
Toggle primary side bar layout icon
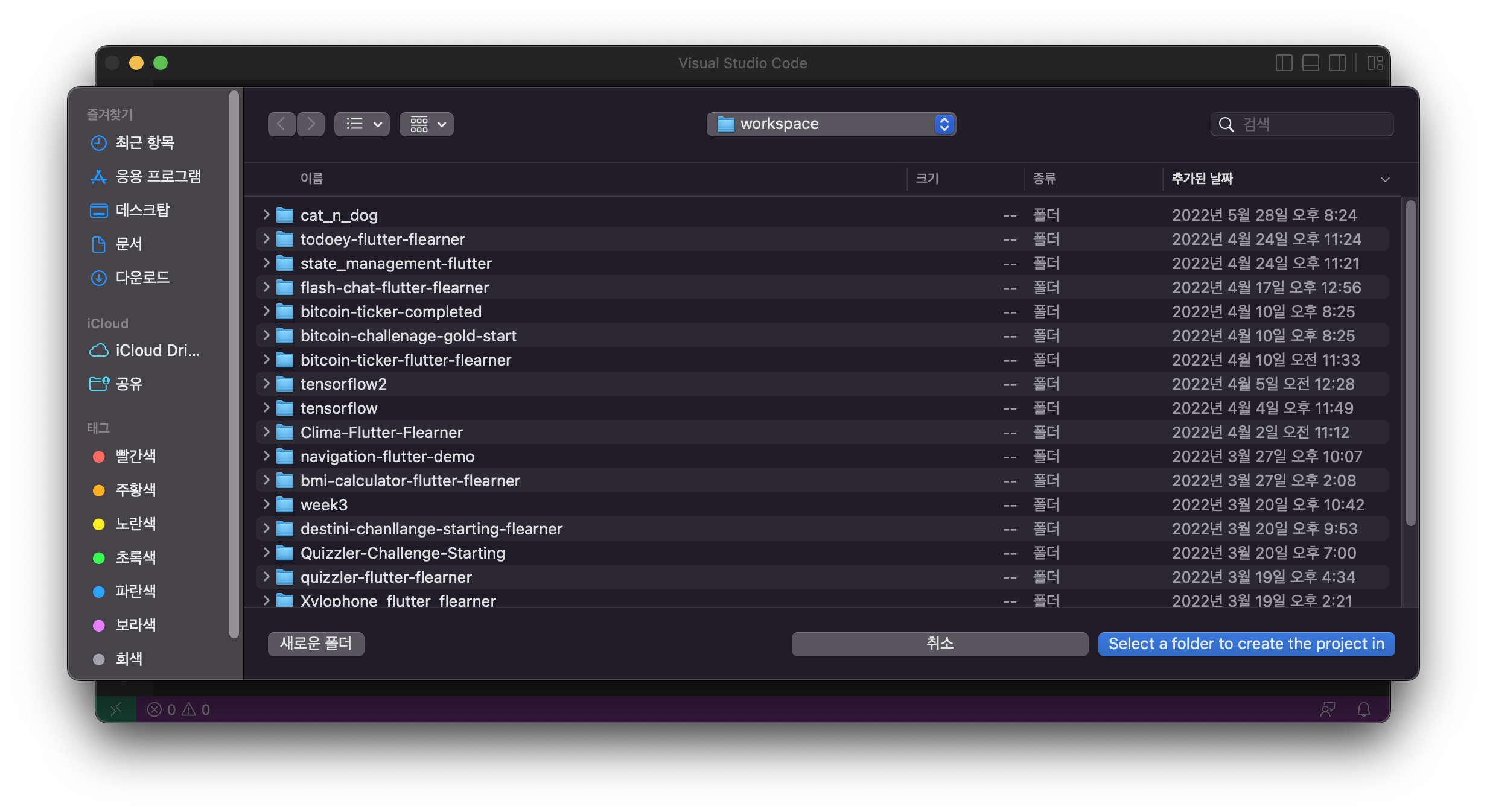1284,63
